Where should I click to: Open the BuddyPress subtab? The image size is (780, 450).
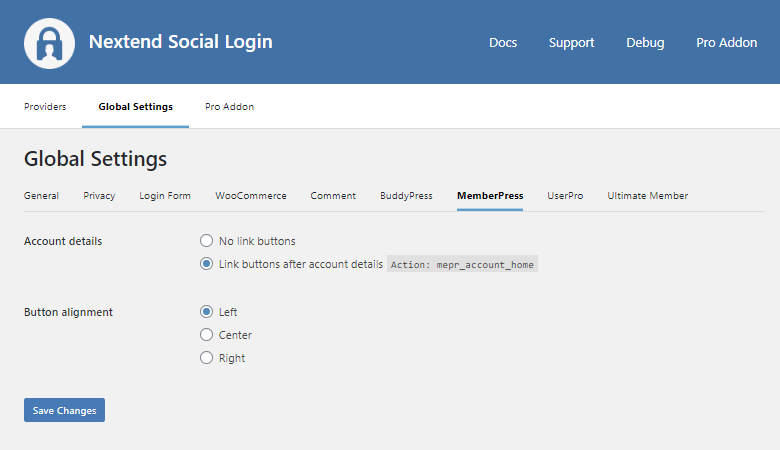click(406, 196)
